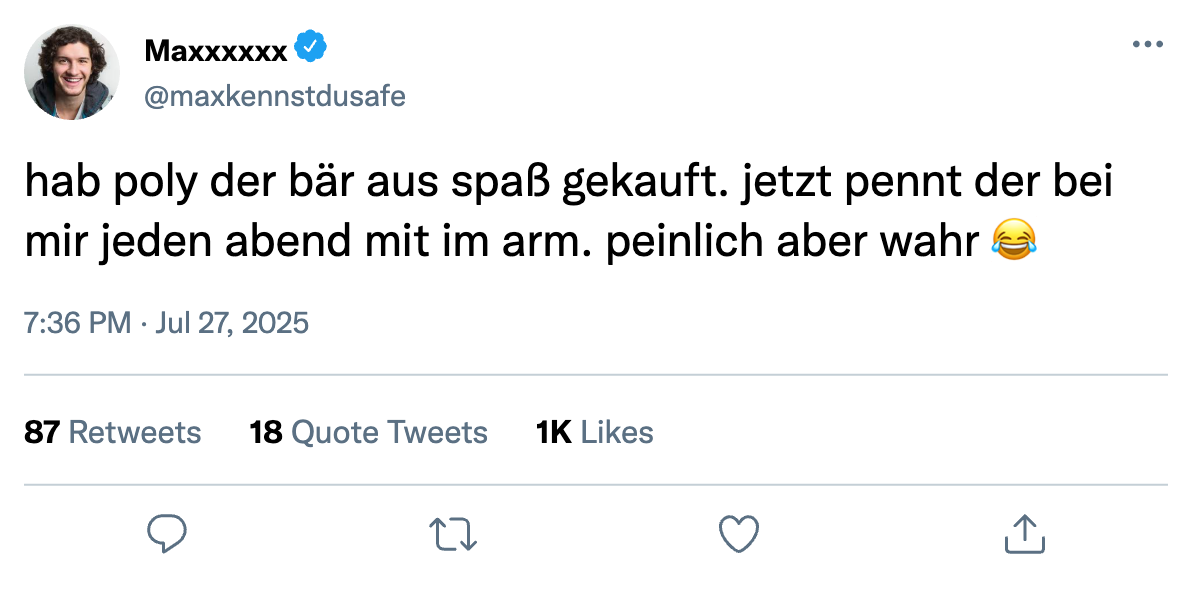The height and width of the screenshot is (606, 1192).
Task: View the 87 Retweets list
Action: [x=113, y=432]
